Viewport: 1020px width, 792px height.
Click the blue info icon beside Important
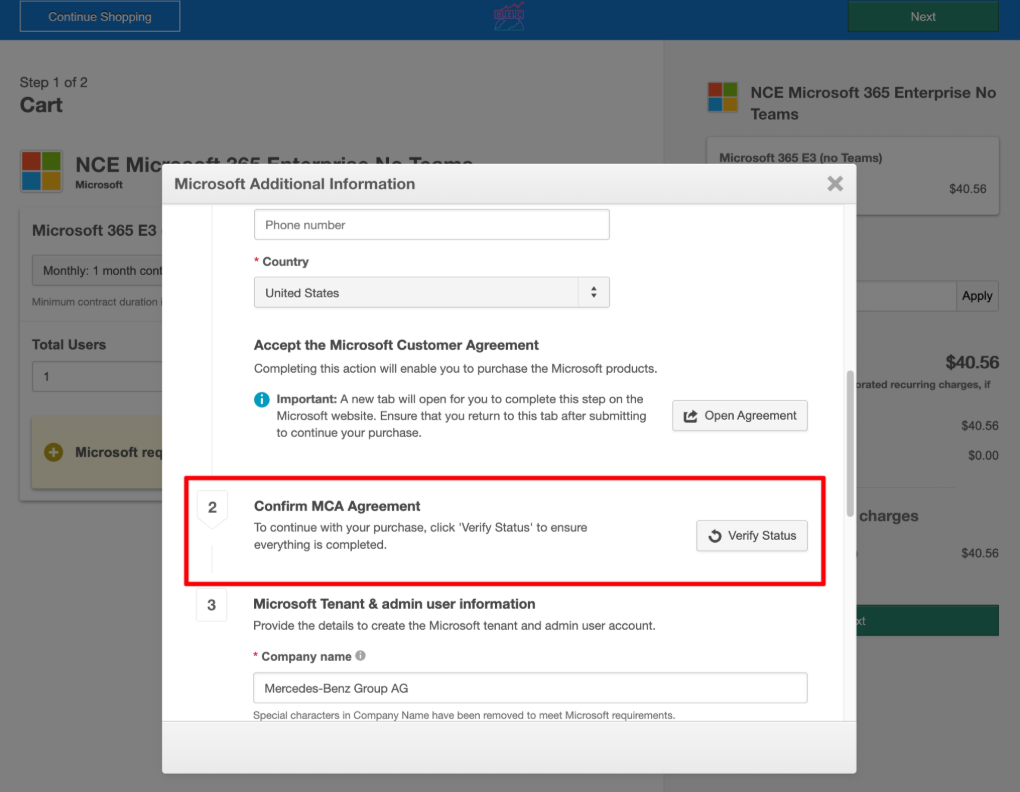[262, 400]
